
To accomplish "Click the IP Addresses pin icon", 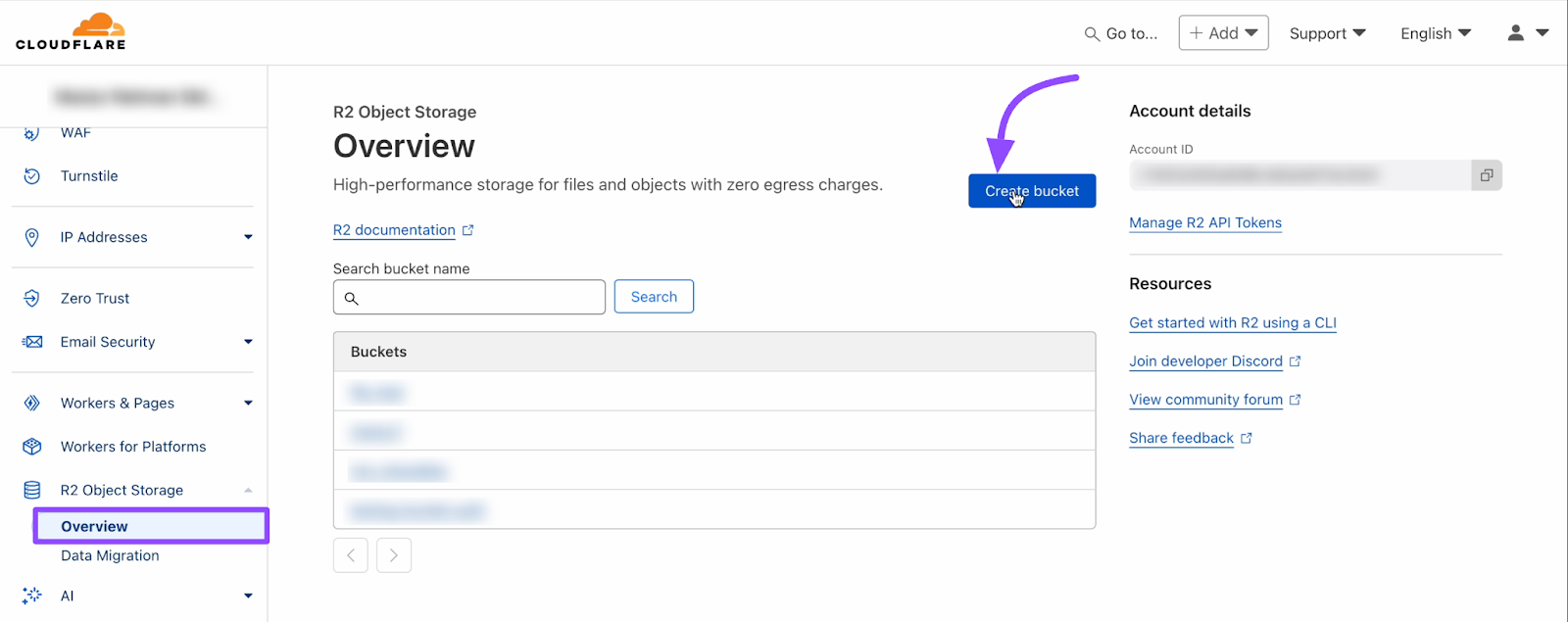I will (32, 237).
